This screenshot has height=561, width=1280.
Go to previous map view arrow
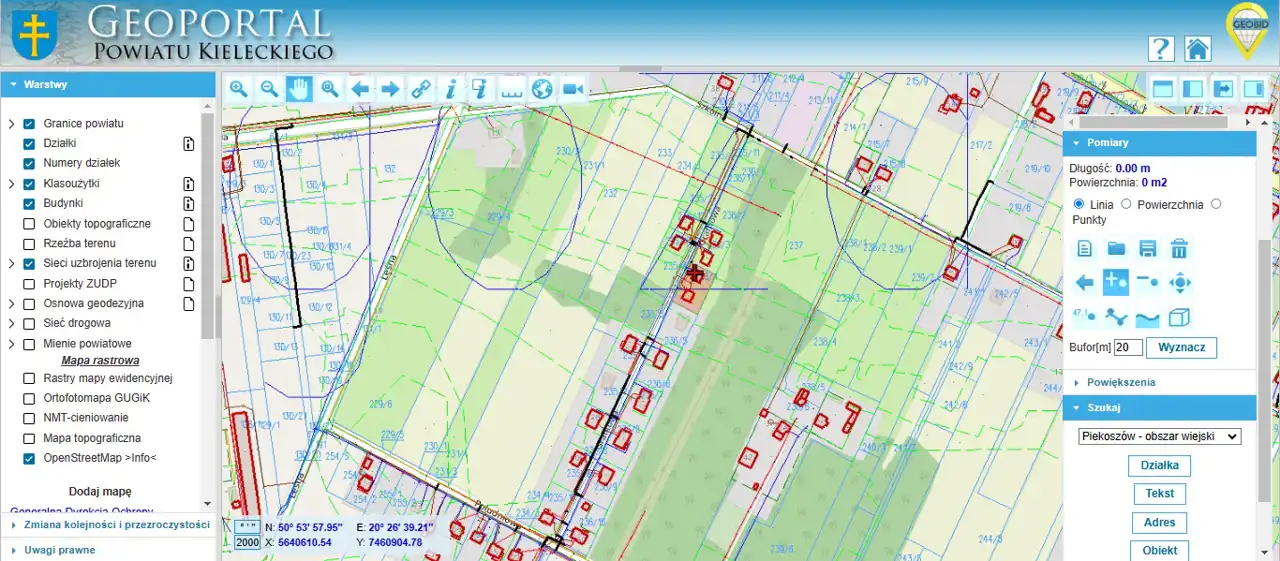pos(360,88)
